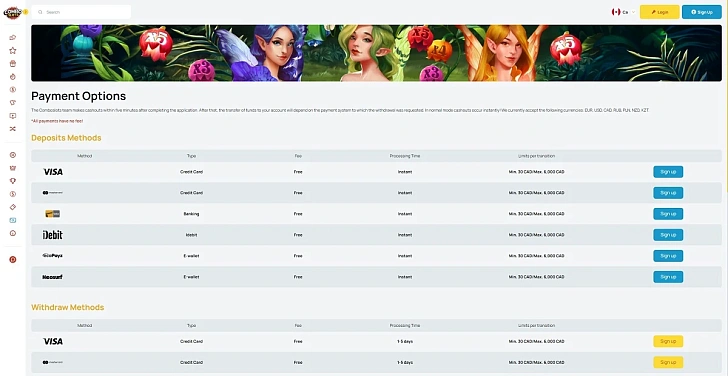Screen dimensions: 728x376
Task: Click the Neosurf logo in deposits table
Action: [52, 277]
